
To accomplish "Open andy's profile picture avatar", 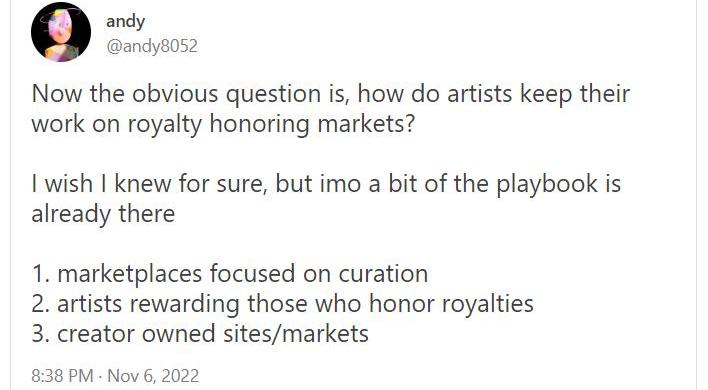I will [61, 32].
